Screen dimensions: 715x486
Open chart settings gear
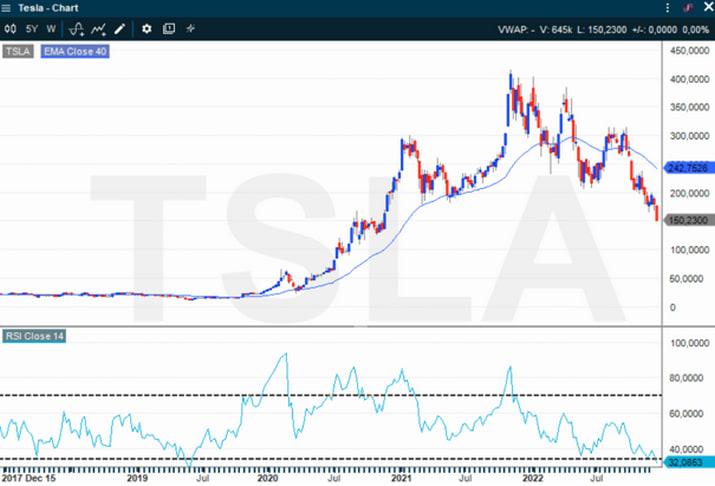pos(146,29)
